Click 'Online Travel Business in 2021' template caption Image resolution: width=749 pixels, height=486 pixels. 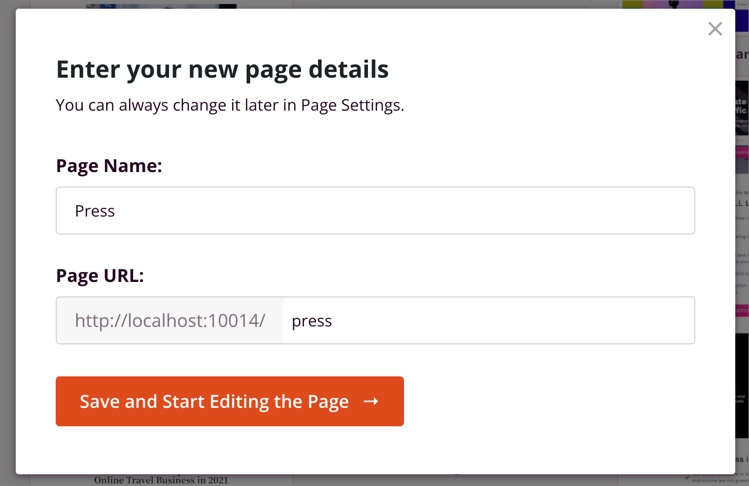pos(161,480)
